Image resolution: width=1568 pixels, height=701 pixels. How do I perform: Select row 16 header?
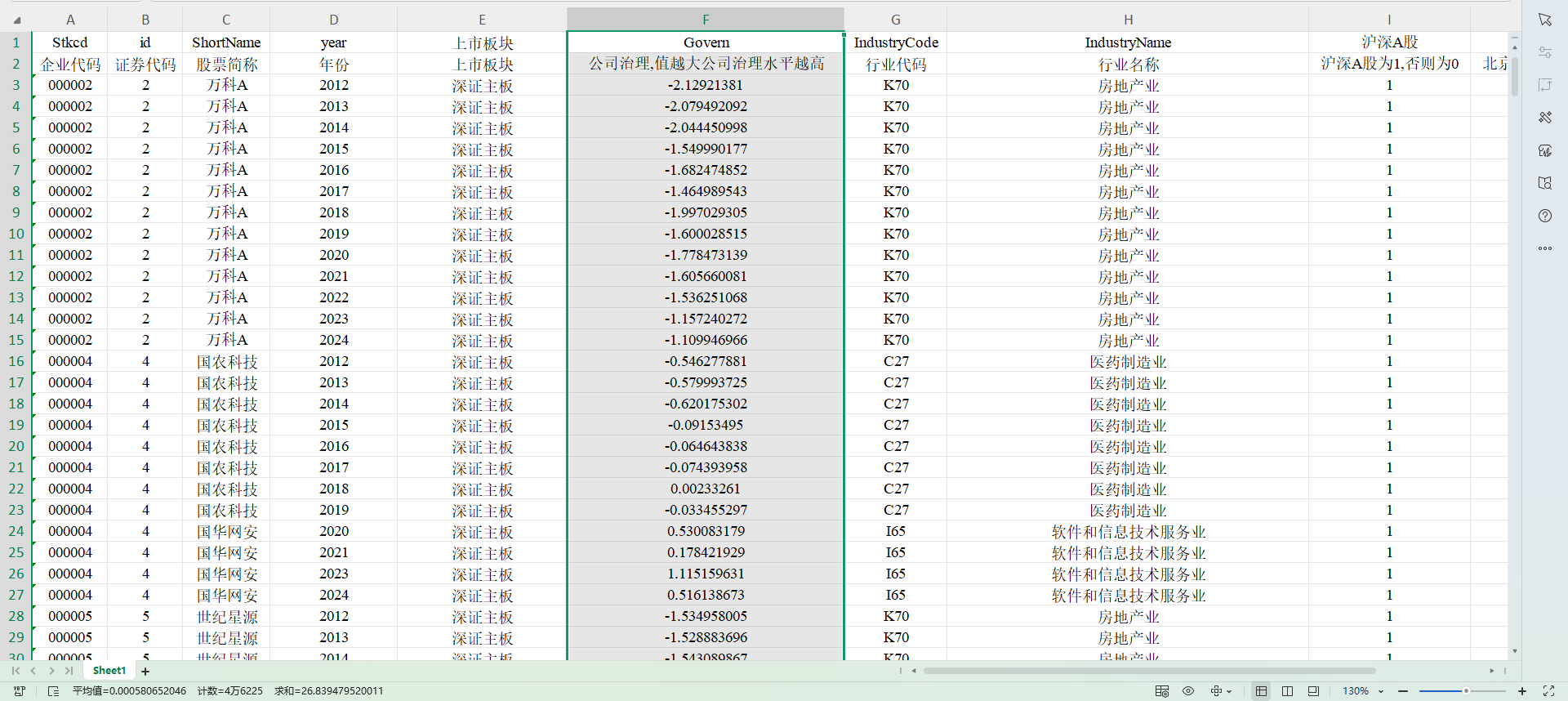point(16,361)
